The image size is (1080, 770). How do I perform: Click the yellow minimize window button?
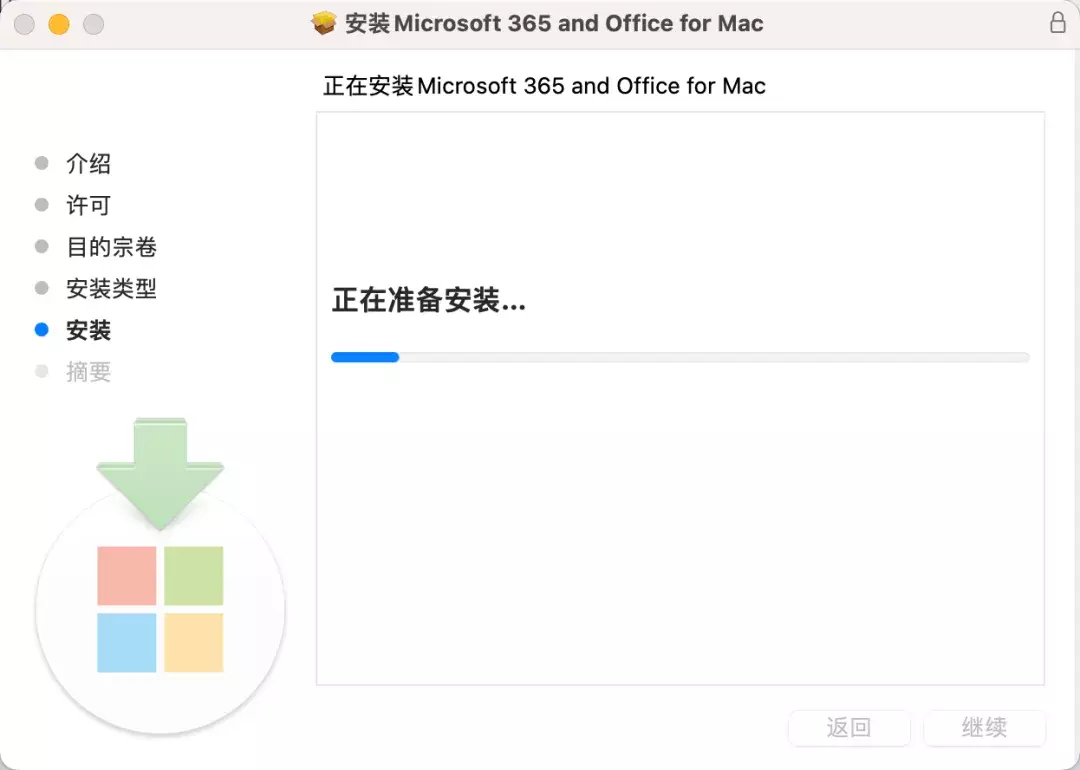click(59, 24)
